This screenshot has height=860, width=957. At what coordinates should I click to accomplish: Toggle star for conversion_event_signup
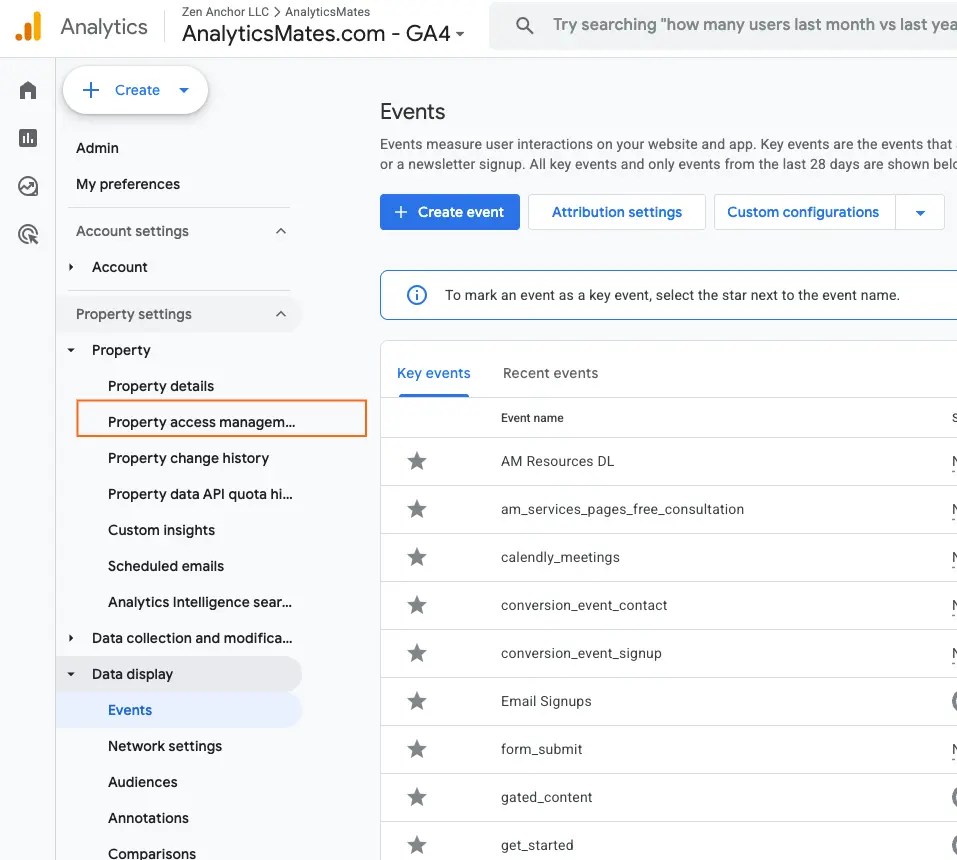tap(417, 653)
